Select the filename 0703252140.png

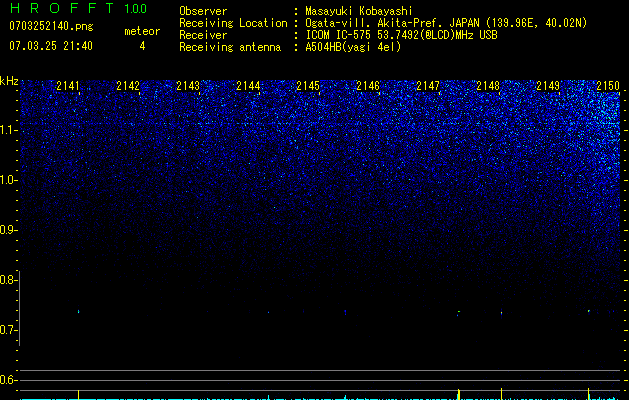tap(51, 26)
